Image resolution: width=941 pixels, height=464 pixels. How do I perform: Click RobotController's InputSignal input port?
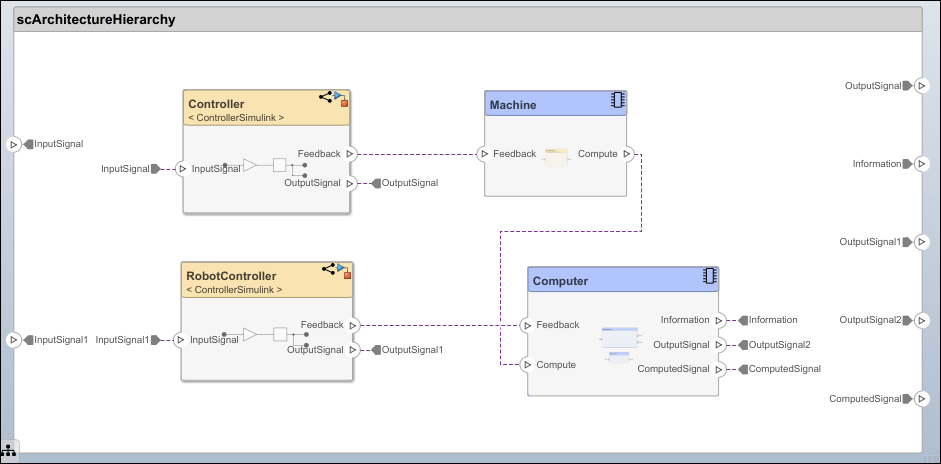(180, 340)
